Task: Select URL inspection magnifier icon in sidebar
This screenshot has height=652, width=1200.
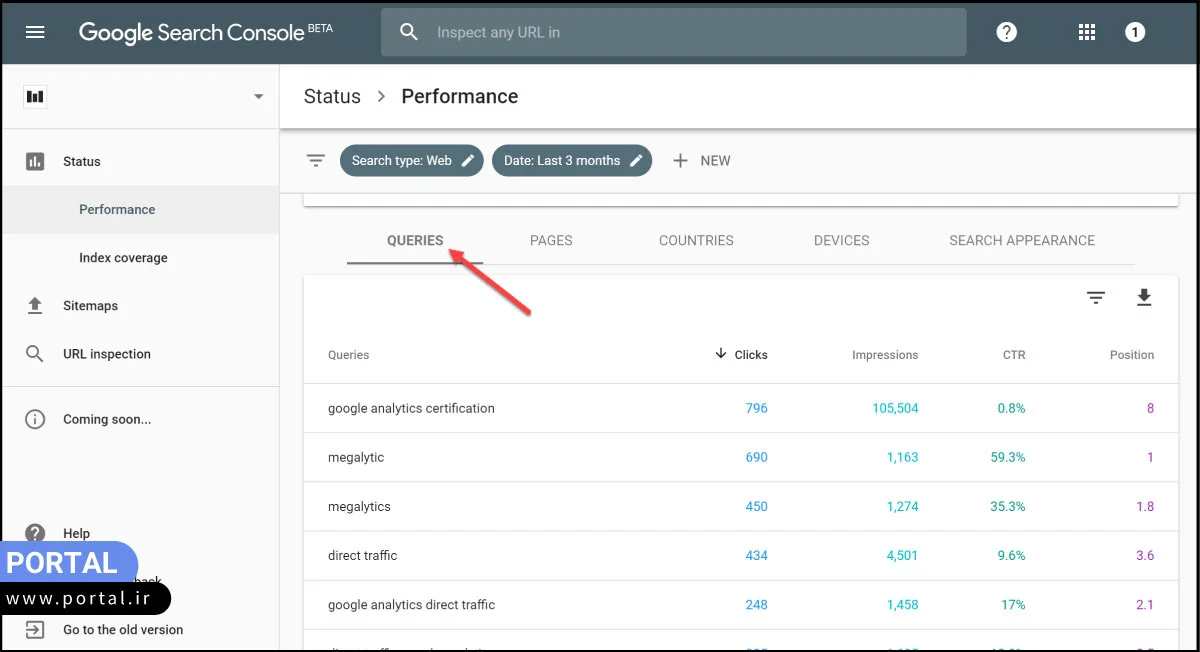Action: point(35,353)
